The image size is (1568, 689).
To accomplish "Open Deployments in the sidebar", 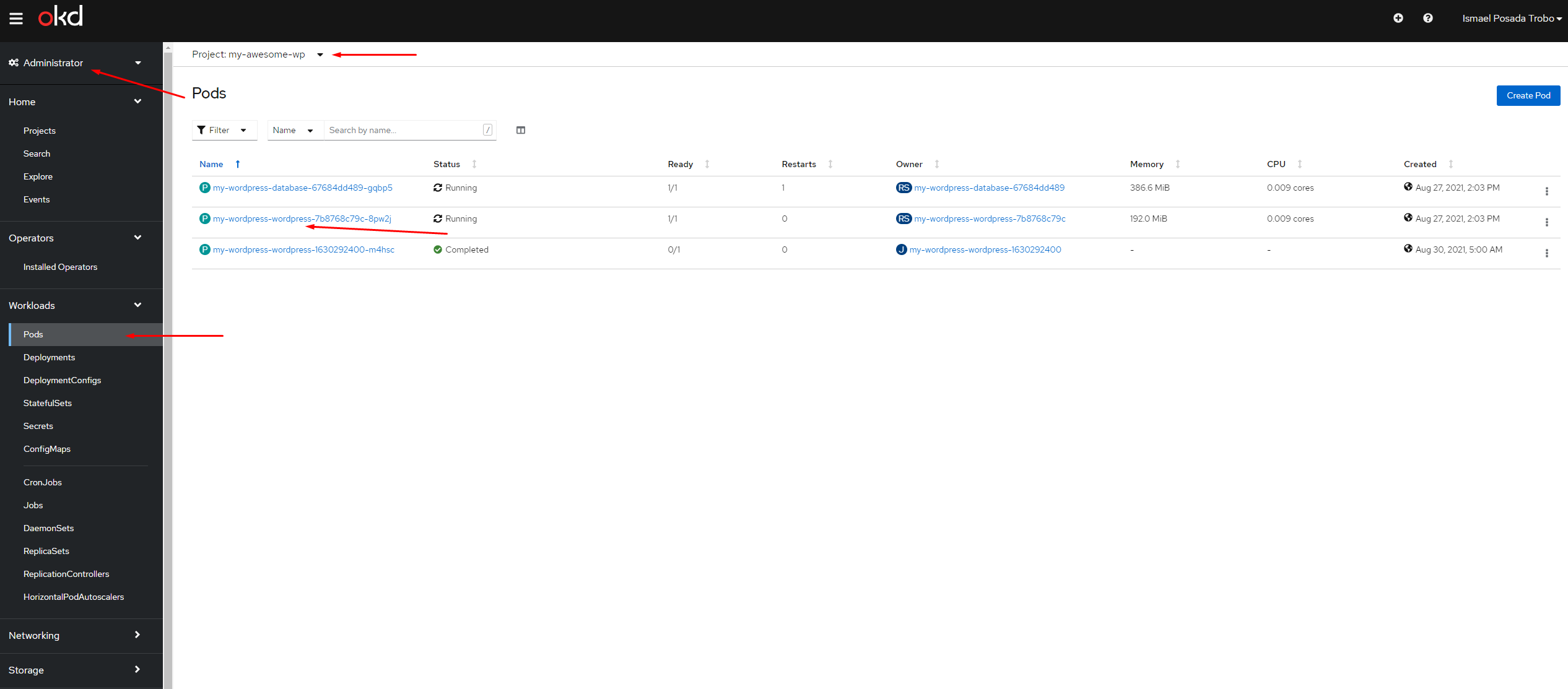I will point(49,357).
